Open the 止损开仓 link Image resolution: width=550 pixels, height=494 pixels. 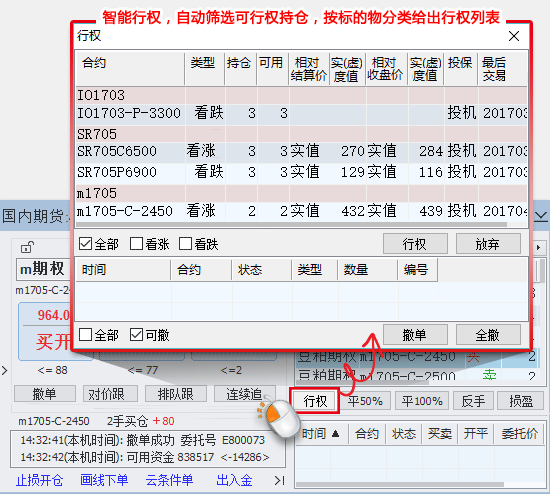click(39, 480)
